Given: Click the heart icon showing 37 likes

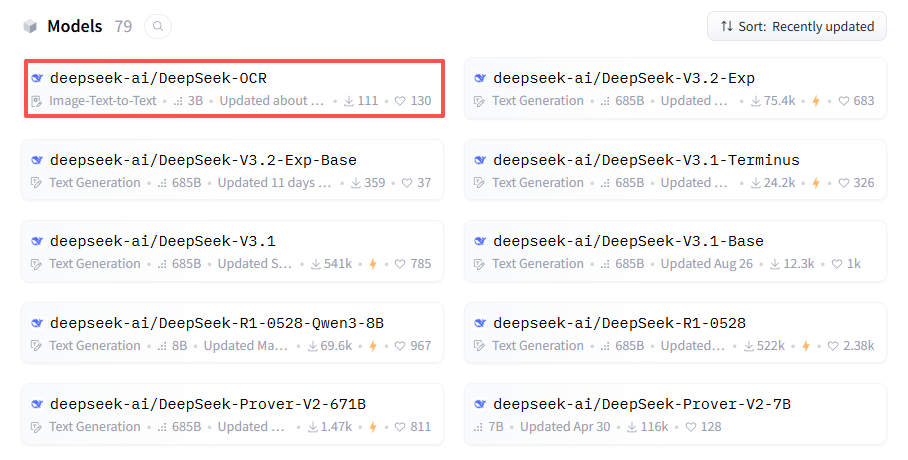Looking at the screenshot, I should [x=407, y=183].
